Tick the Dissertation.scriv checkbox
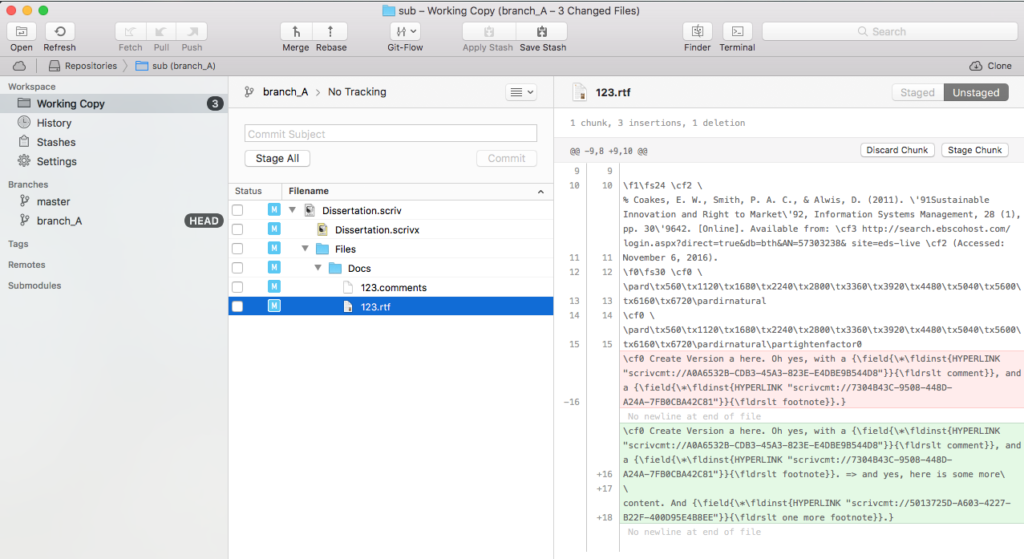 [x=238, y=210]
